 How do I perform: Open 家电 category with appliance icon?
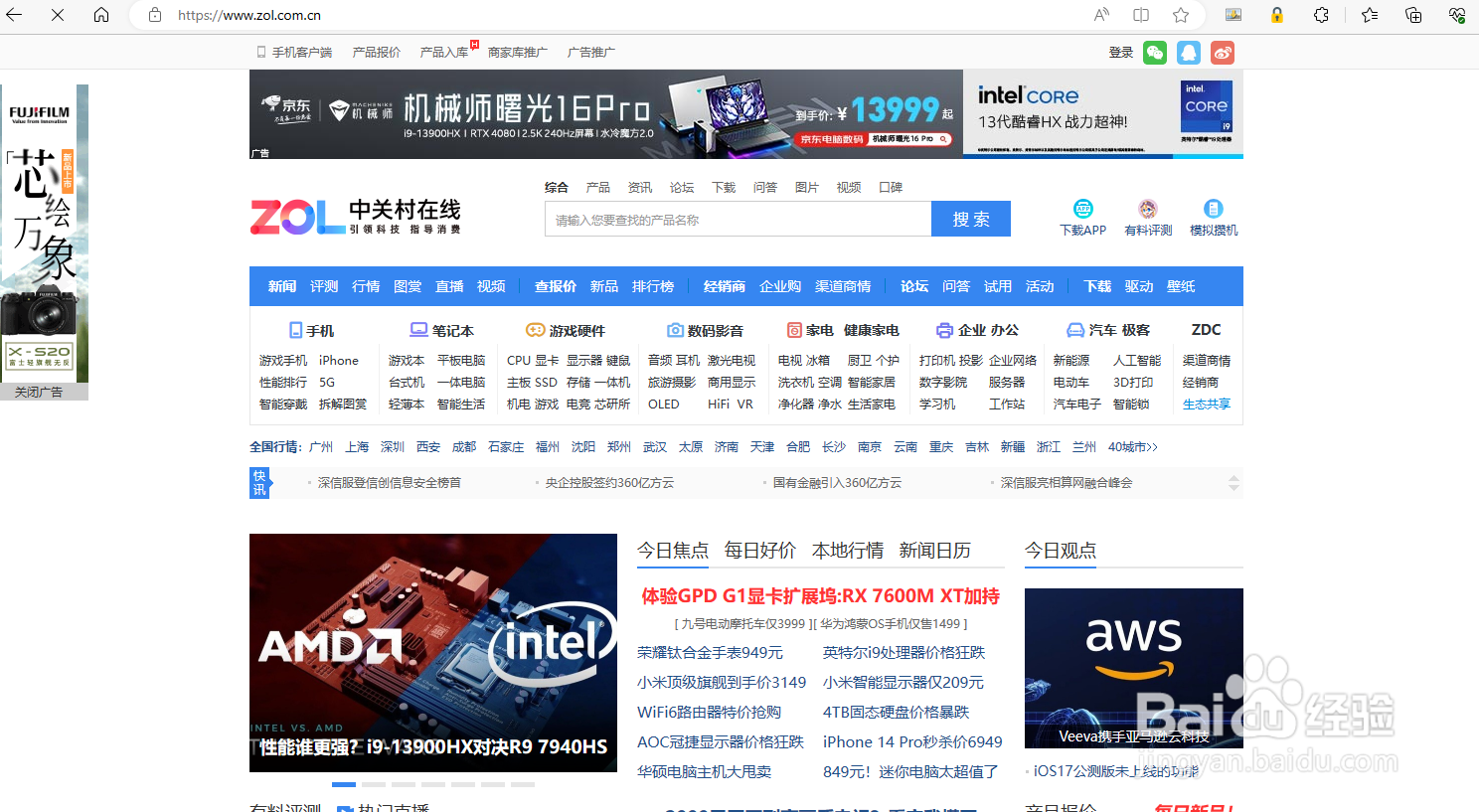coord(810,330)
